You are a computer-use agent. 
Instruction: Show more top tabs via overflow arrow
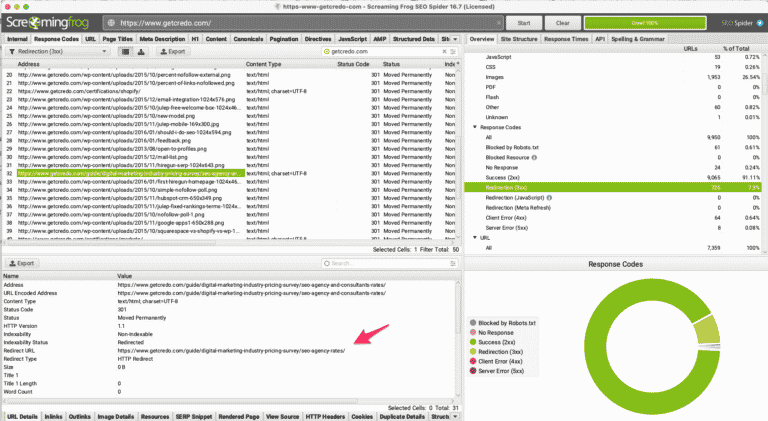(x=455, y=39)
